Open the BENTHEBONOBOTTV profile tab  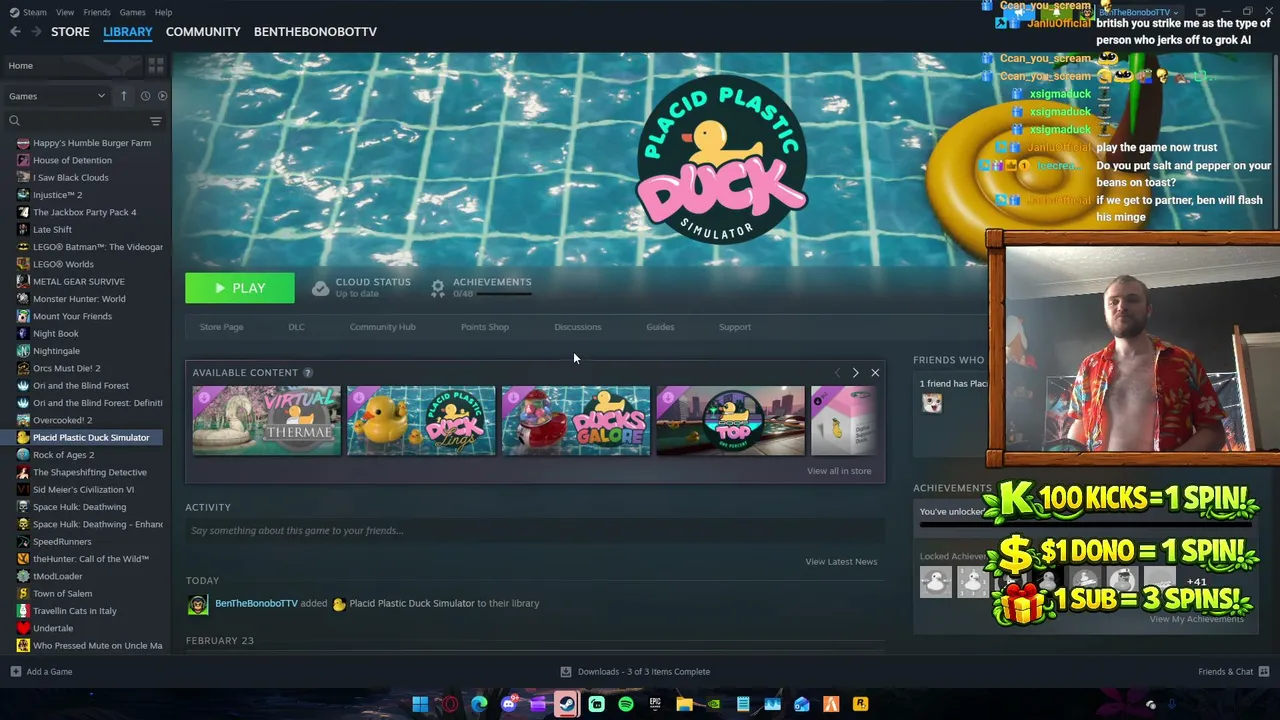click(315, 32)
